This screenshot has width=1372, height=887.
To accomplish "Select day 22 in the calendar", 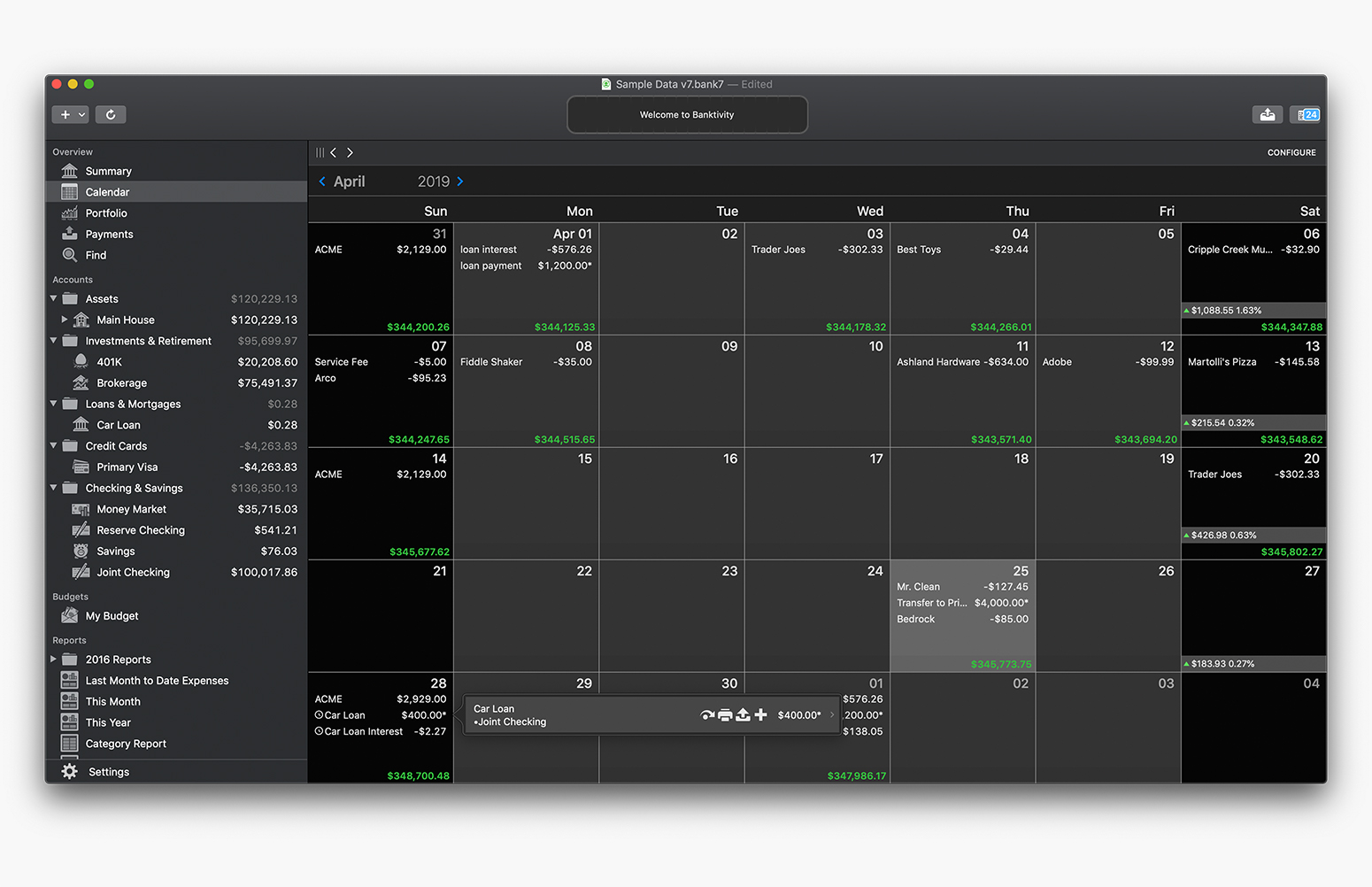I will pyautogui.click(x=526, y=615).
